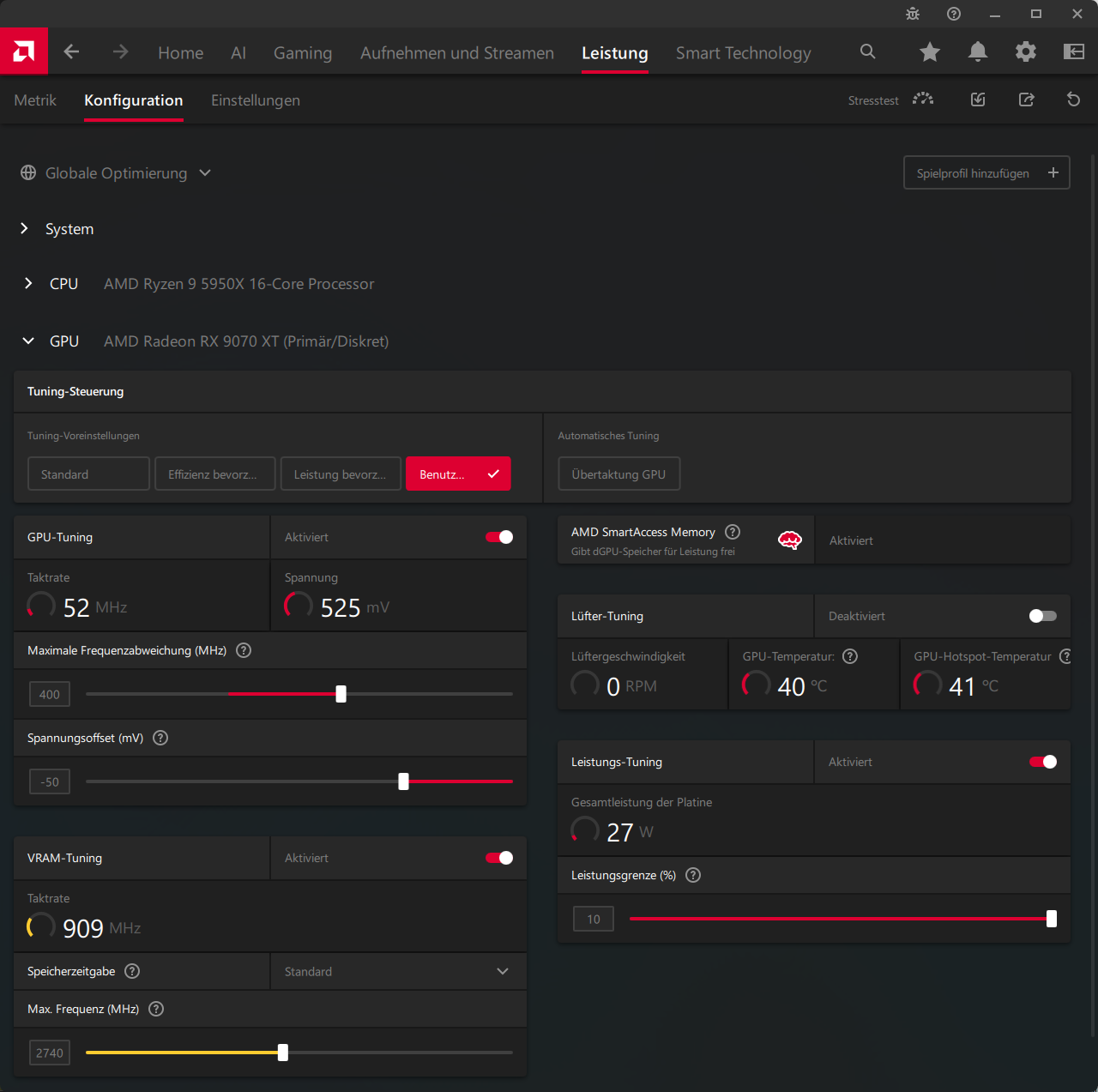This screenshot has height=1092, width=1098.
Task: Click the import profile icon
Action: click(978, 100)
